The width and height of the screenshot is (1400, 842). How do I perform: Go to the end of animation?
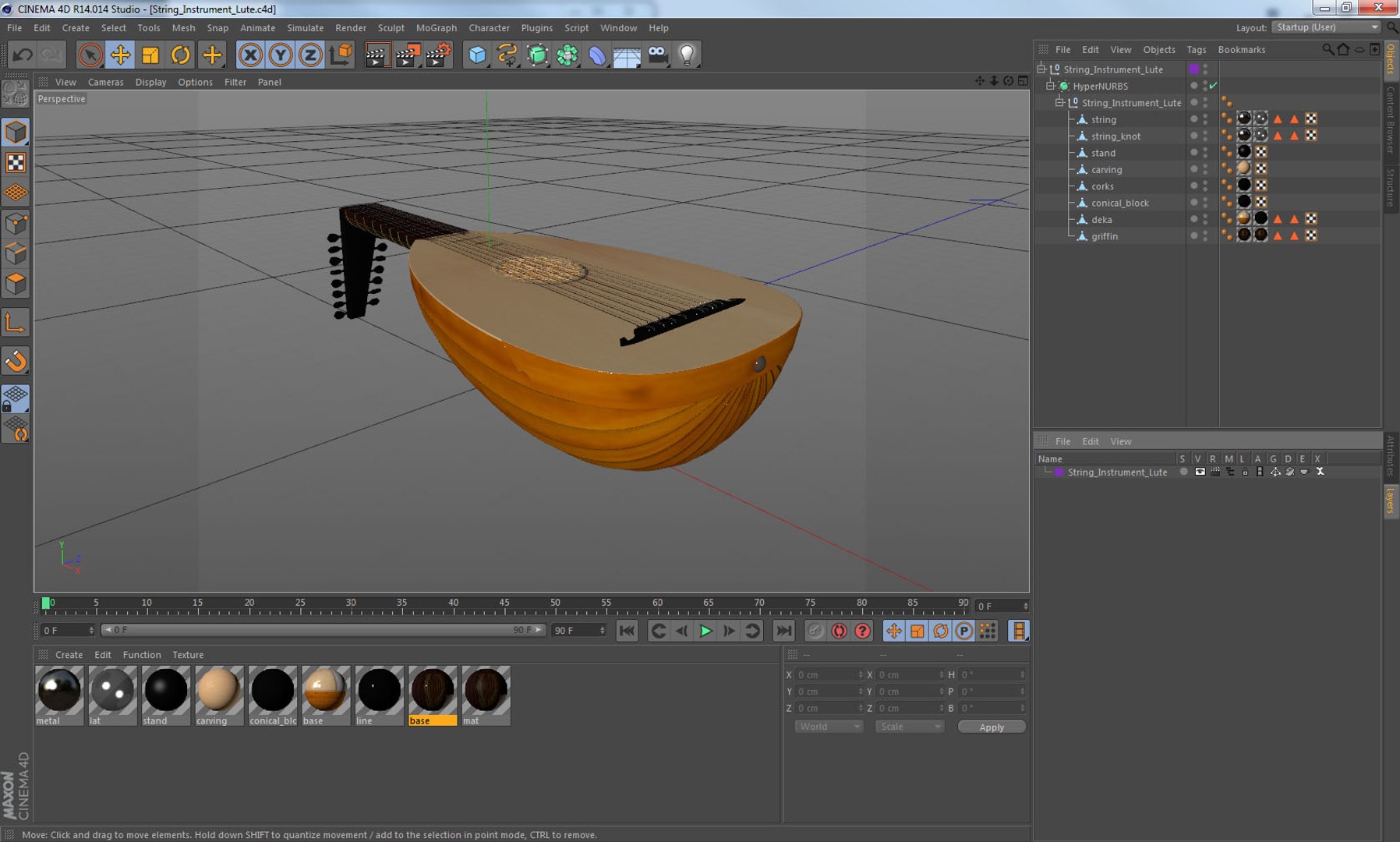[783, 631]
